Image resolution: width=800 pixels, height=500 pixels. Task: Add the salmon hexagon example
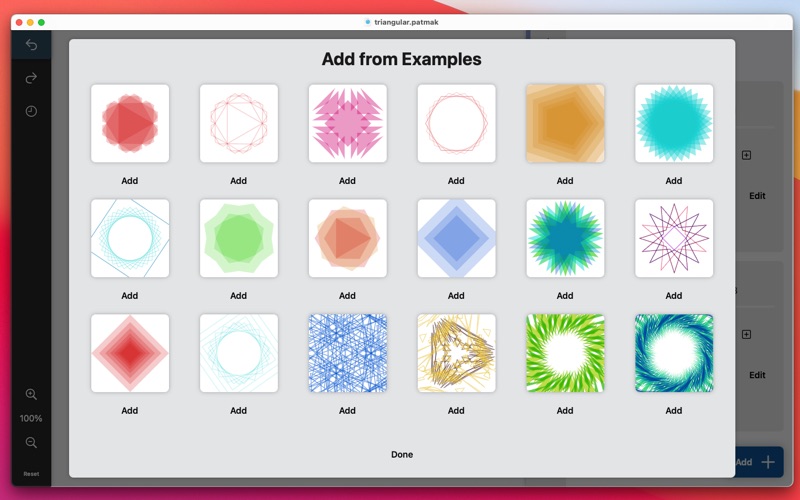pyautogui.click(x=347, y=295)
